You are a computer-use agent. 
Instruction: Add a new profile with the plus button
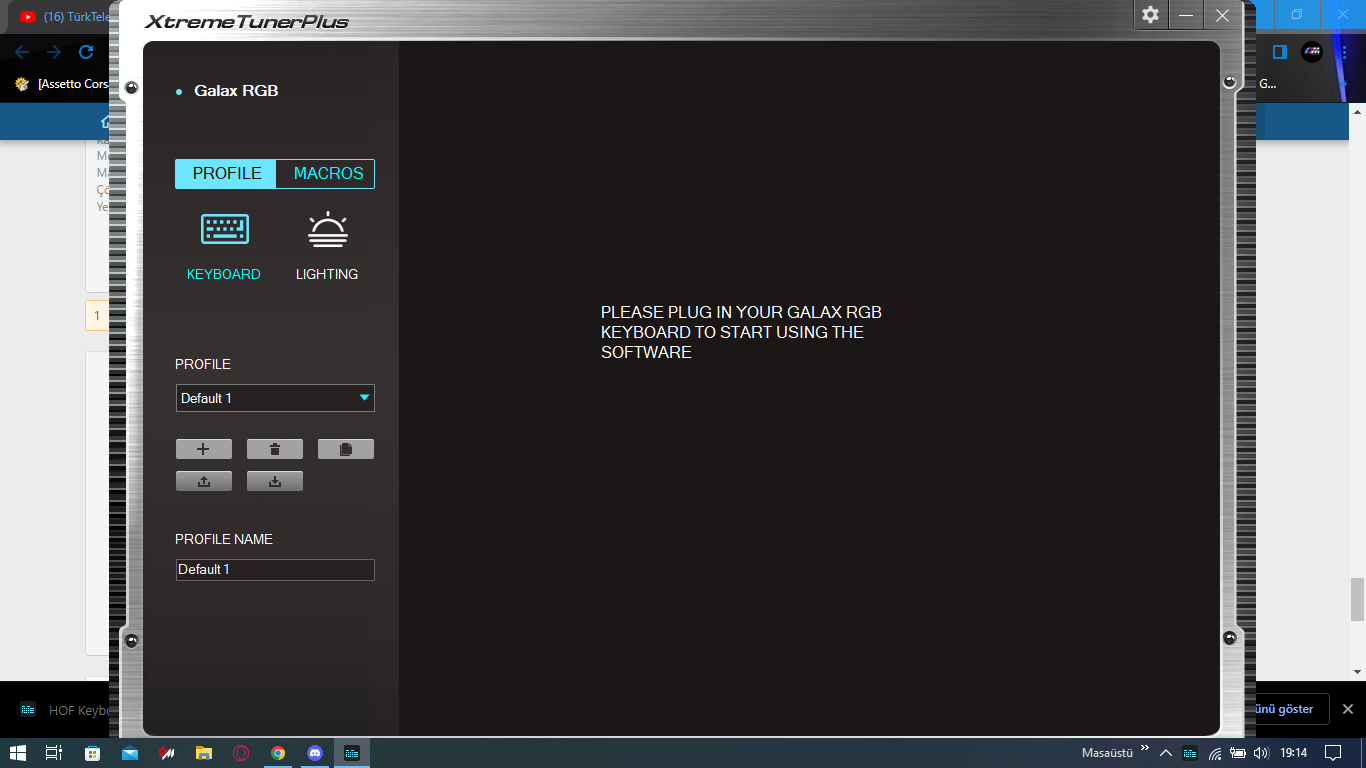click(204, 449)
